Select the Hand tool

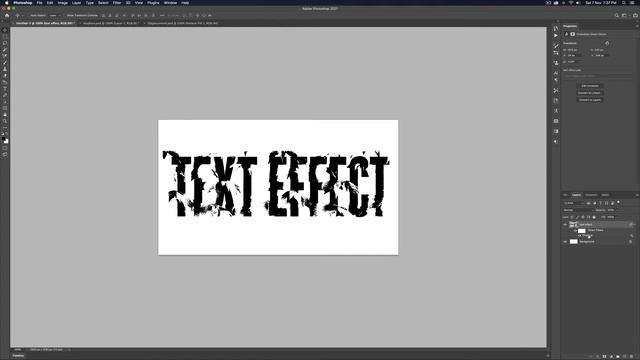(5, 115)
